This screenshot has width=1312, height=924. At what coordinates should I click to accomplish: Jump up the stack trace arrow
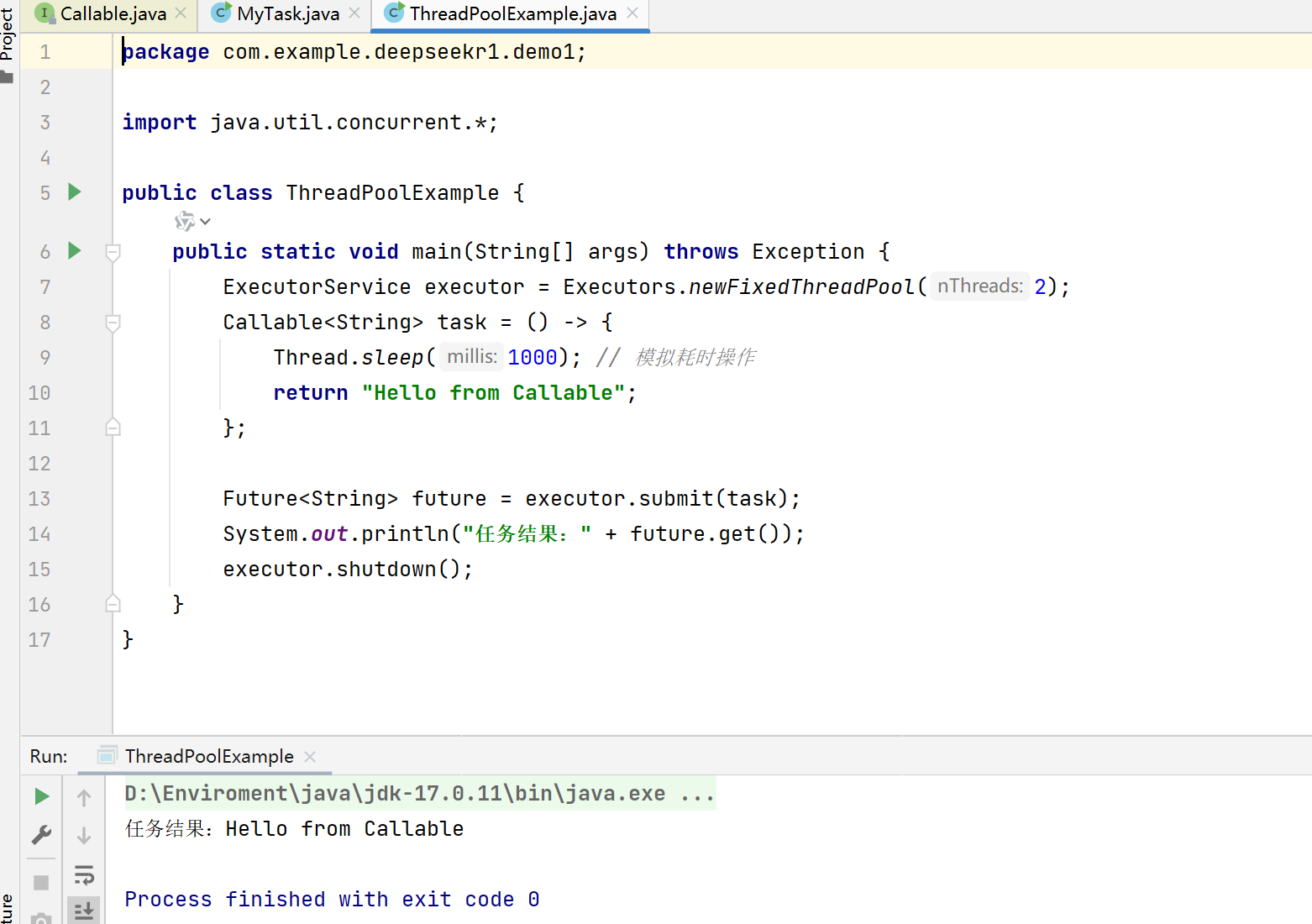[x=84, y=797]
